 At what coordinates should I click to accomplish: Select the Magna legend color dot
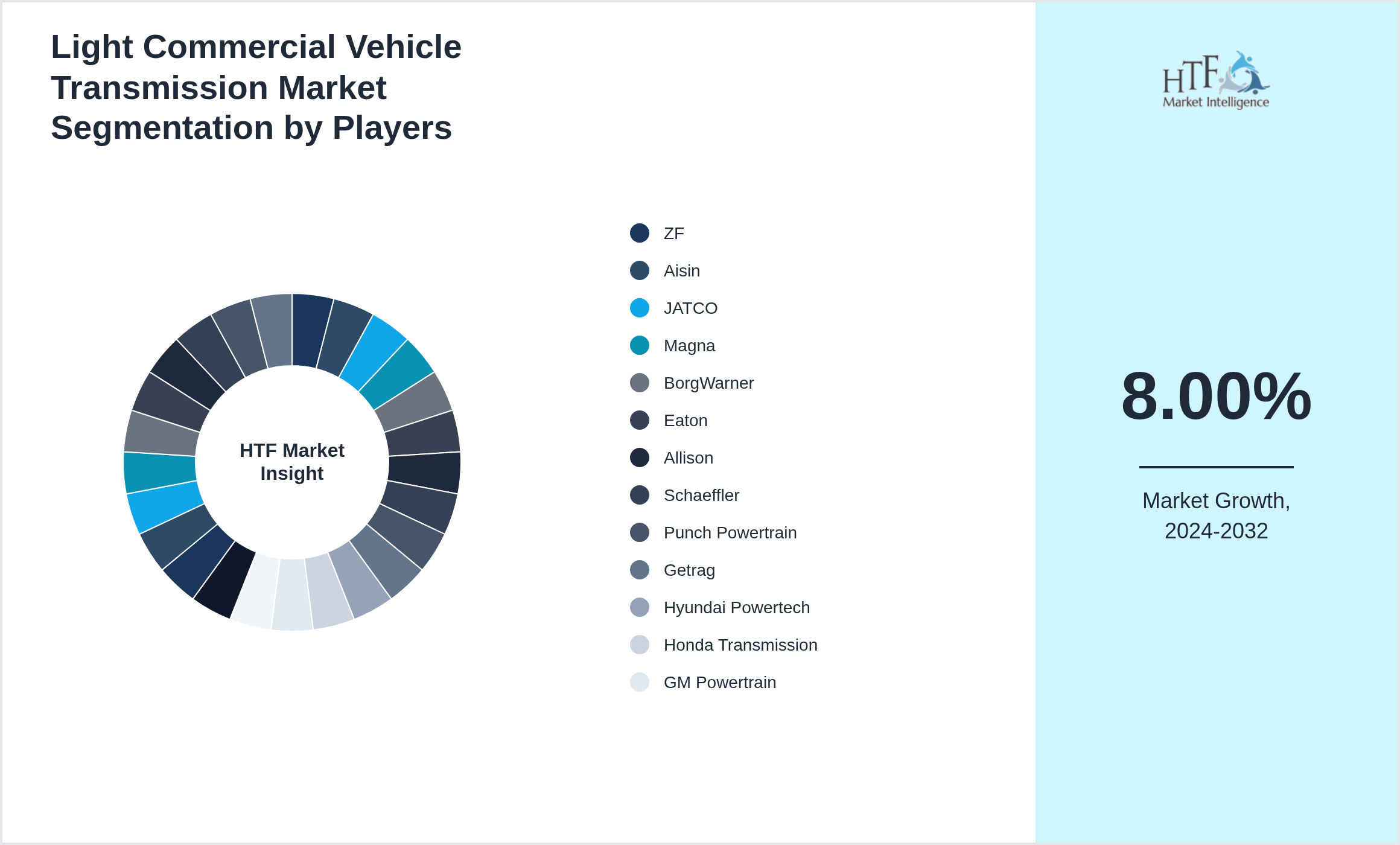pyautogui.click(x=640, y=345)
